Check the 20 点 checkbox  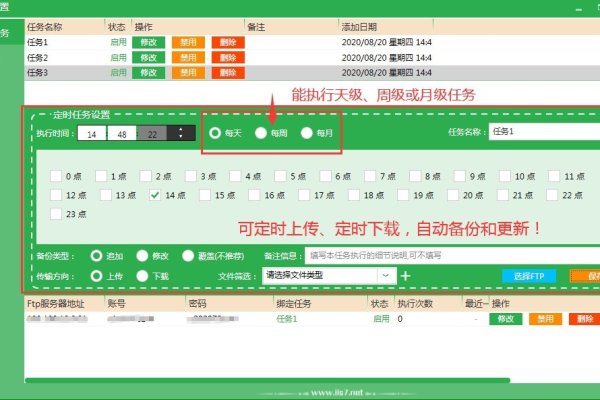point(453,195)
